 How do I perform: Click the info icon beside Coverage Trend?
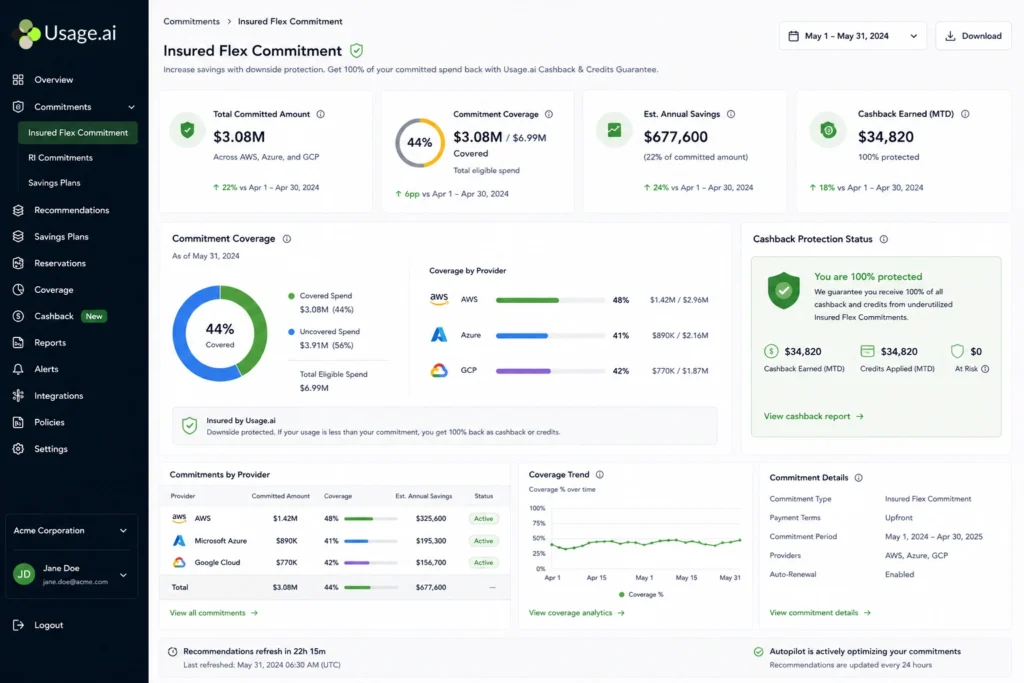[600, 475]
